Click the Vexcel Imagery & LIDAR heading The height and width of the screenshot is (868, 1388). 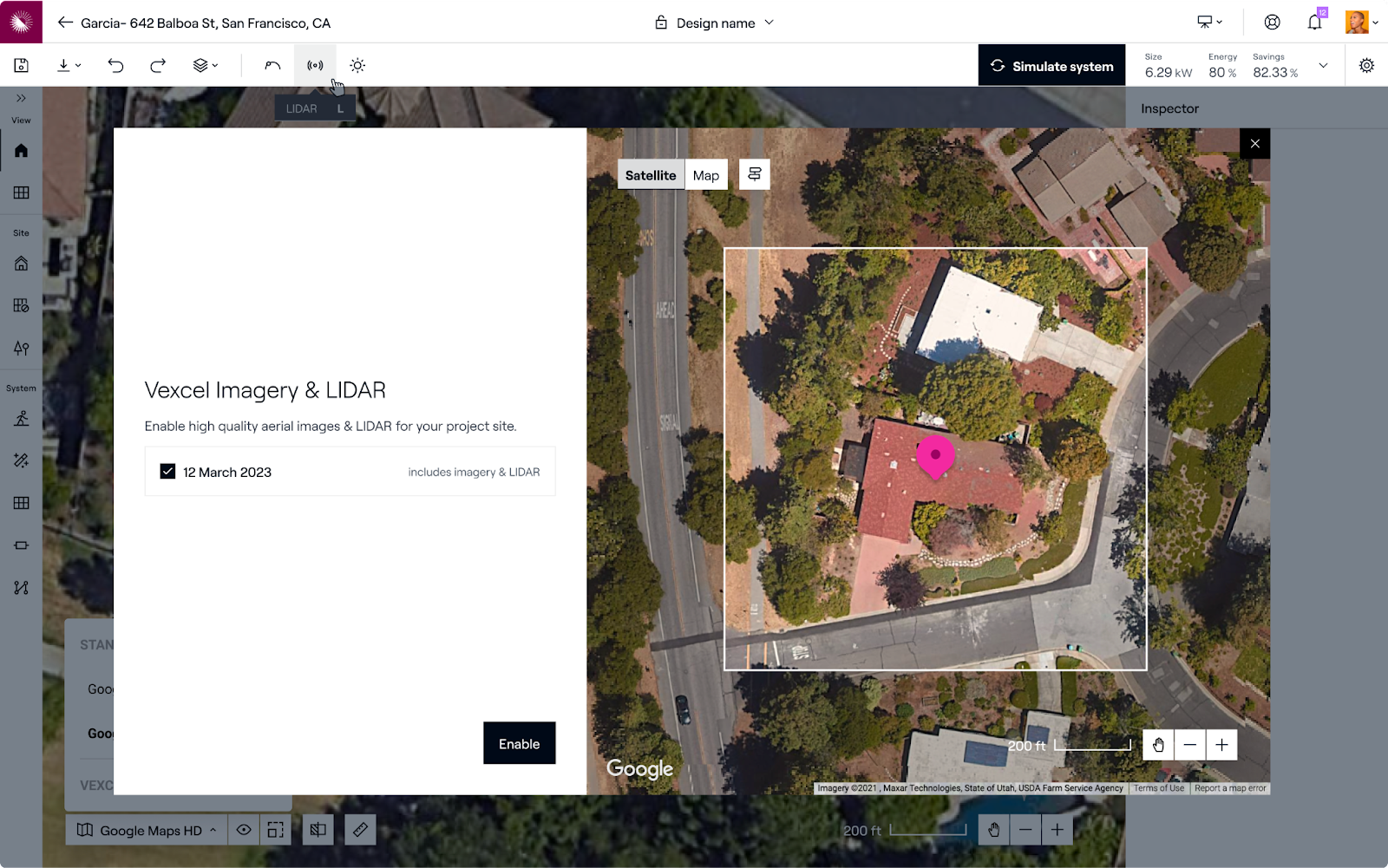pyautogui.click(x=265, y=390)
